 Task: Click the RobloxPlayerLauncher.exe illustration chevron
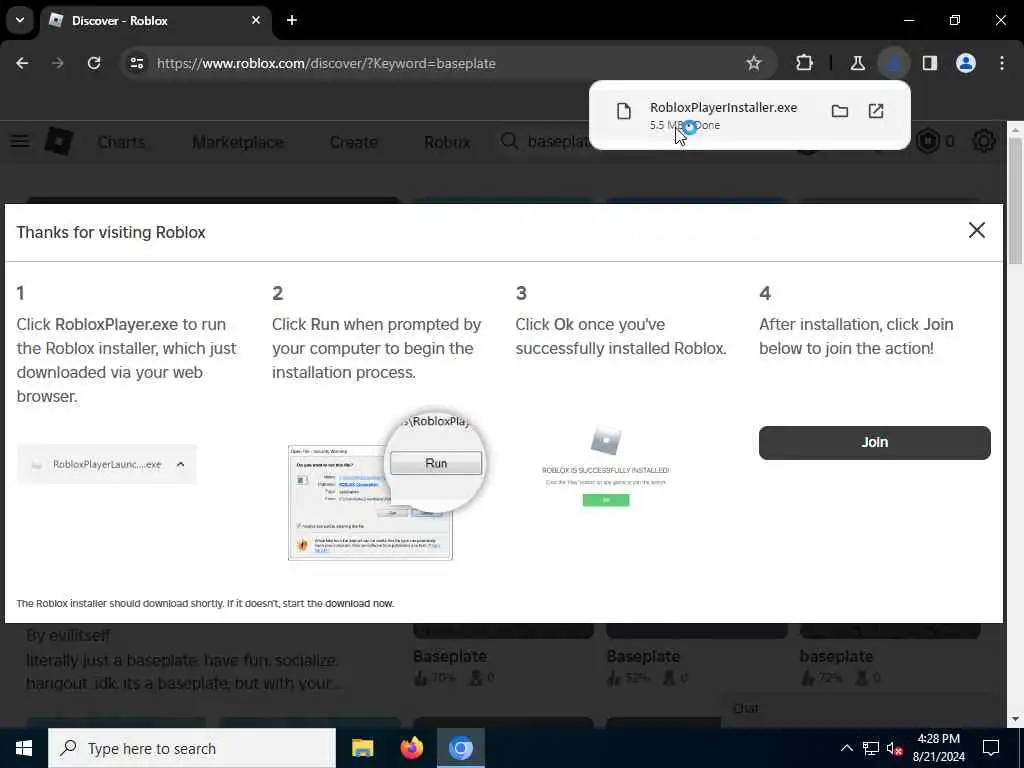181,464
